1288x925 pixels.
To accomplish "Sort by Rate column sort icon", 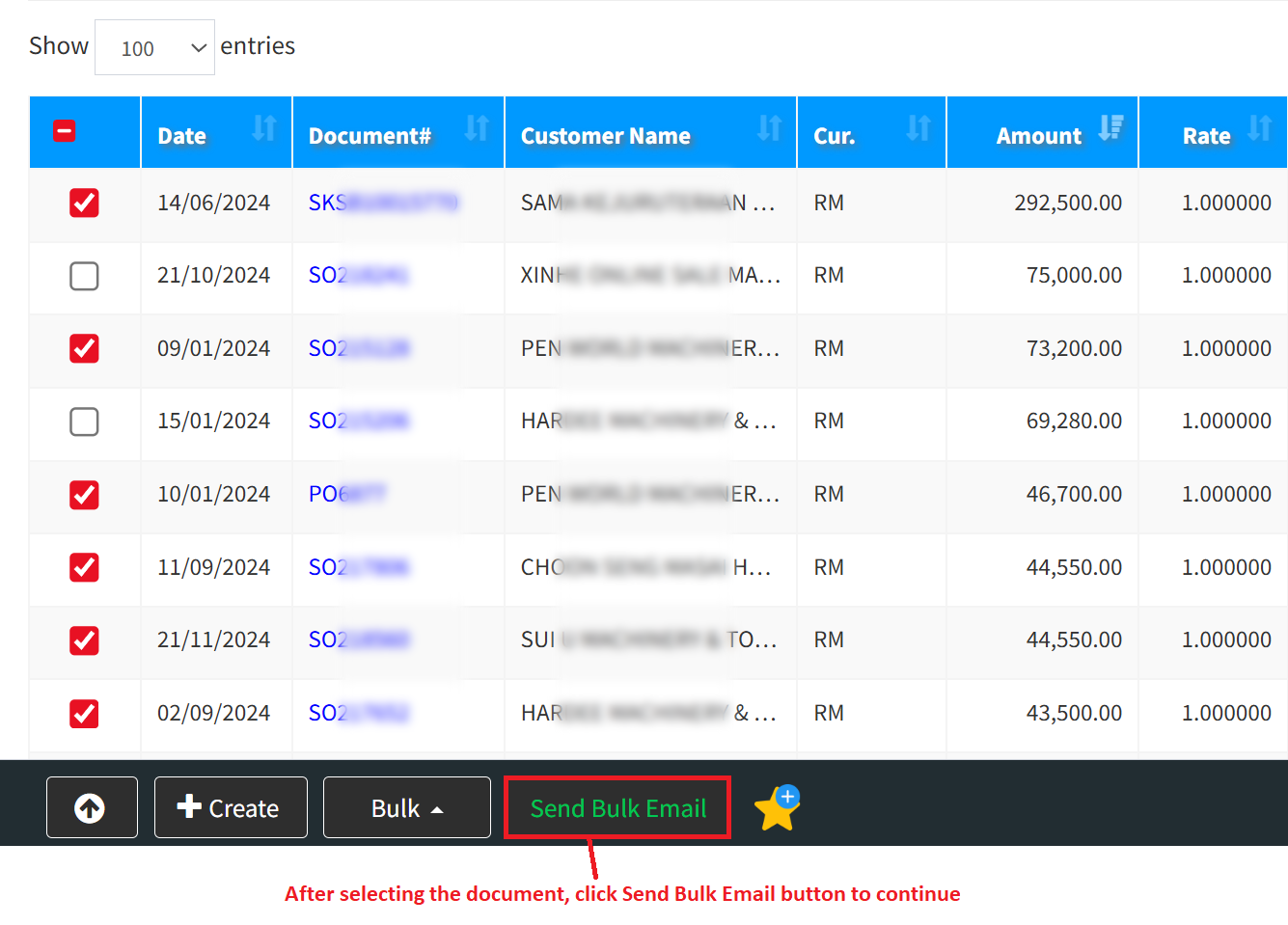I will 1259,128.
